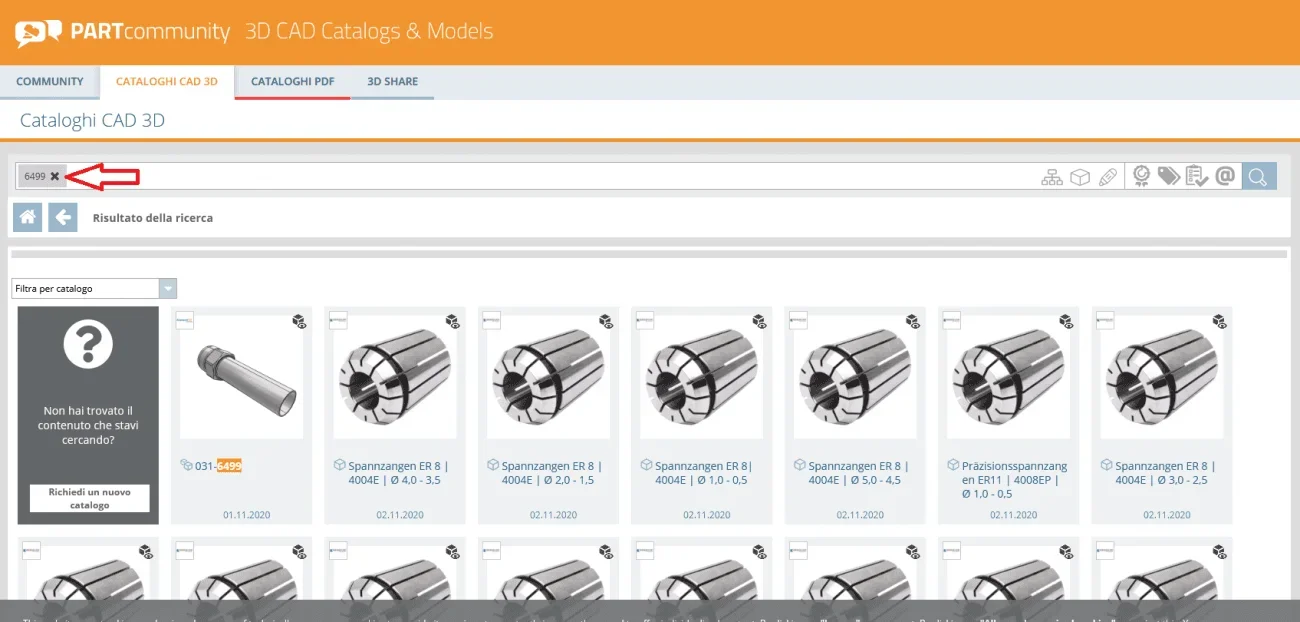This screenshot has height=622, width=1300.
Task: Click the @ contact icon
Action: pos(1225,177)
